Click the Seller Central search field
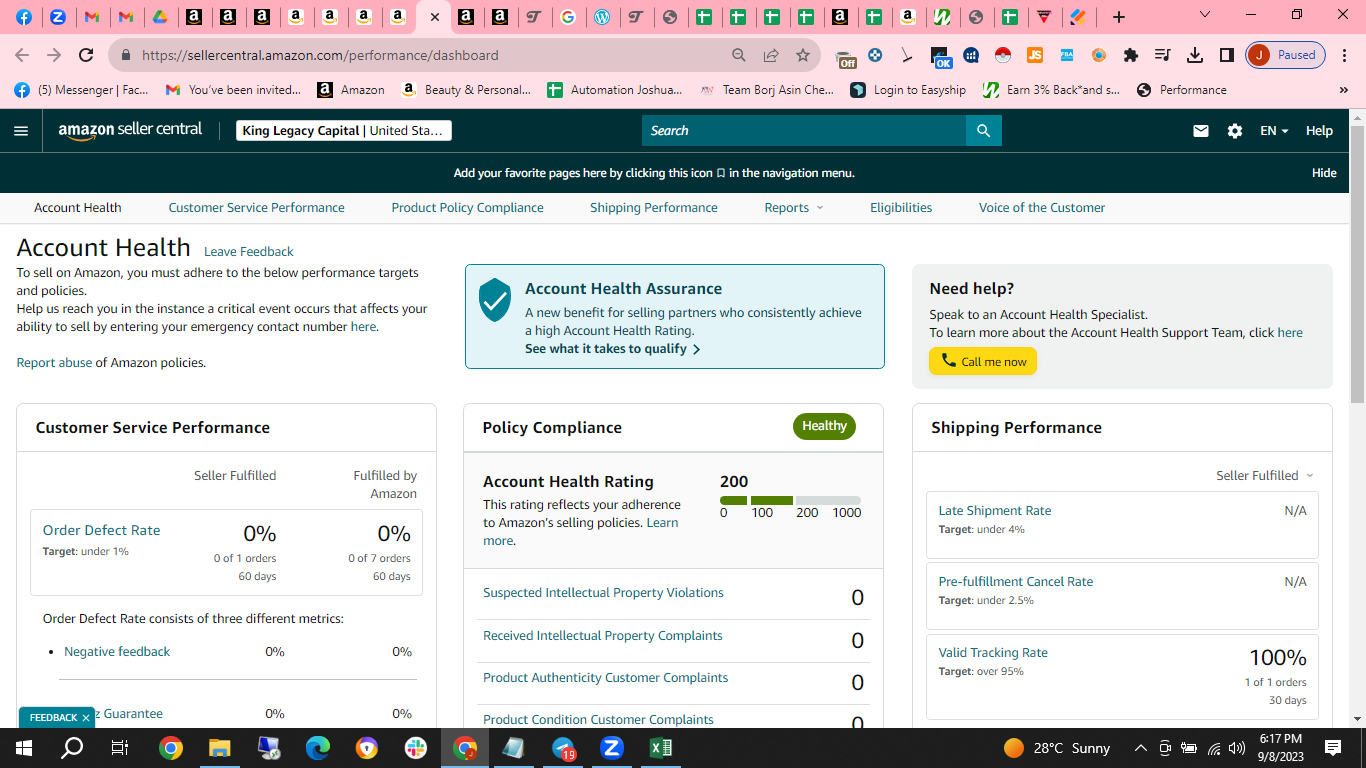Viewport: 1366px width, 768px height. (x=804, y=131)
